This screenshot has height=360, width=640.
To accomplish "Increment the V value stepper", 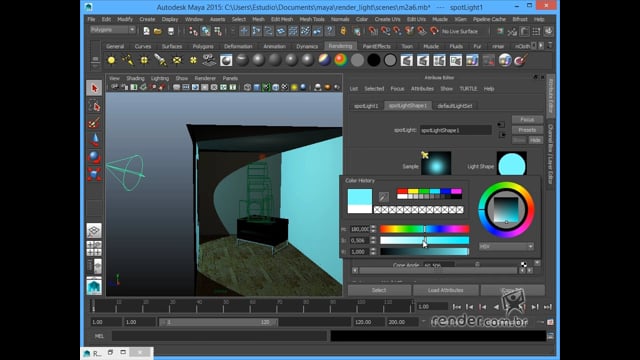I will (x=373, y=250).
